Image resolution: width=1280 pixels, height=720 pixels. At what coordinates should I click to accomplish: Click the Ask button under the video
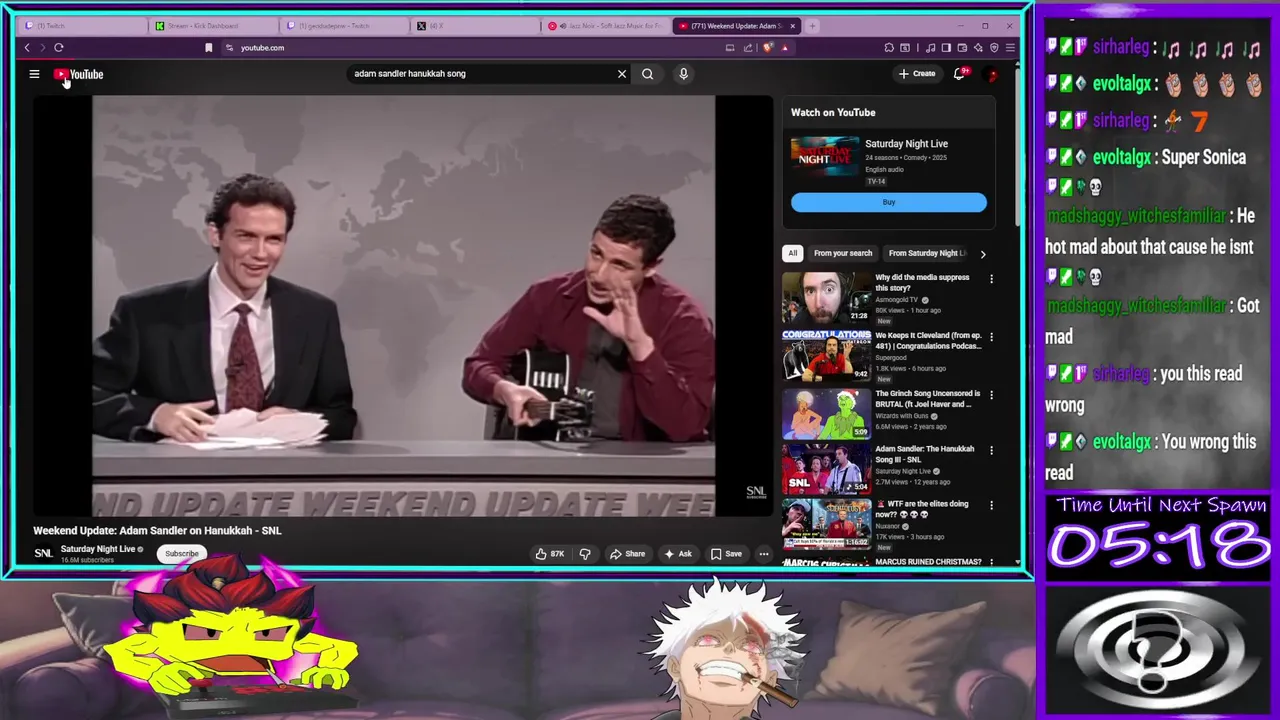pyautogui.click(x=678, y=554)
